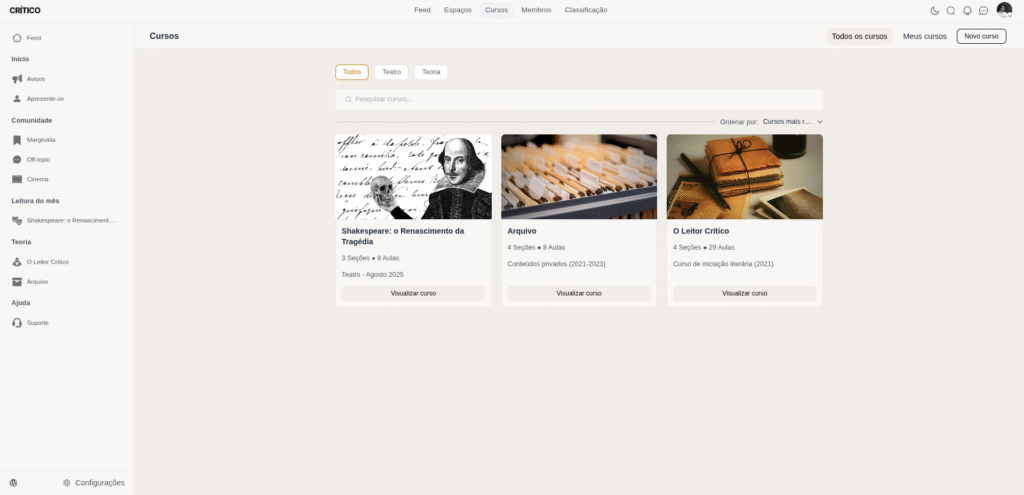Click Visualizar curso under Arquivo

(x=579, y=293)
